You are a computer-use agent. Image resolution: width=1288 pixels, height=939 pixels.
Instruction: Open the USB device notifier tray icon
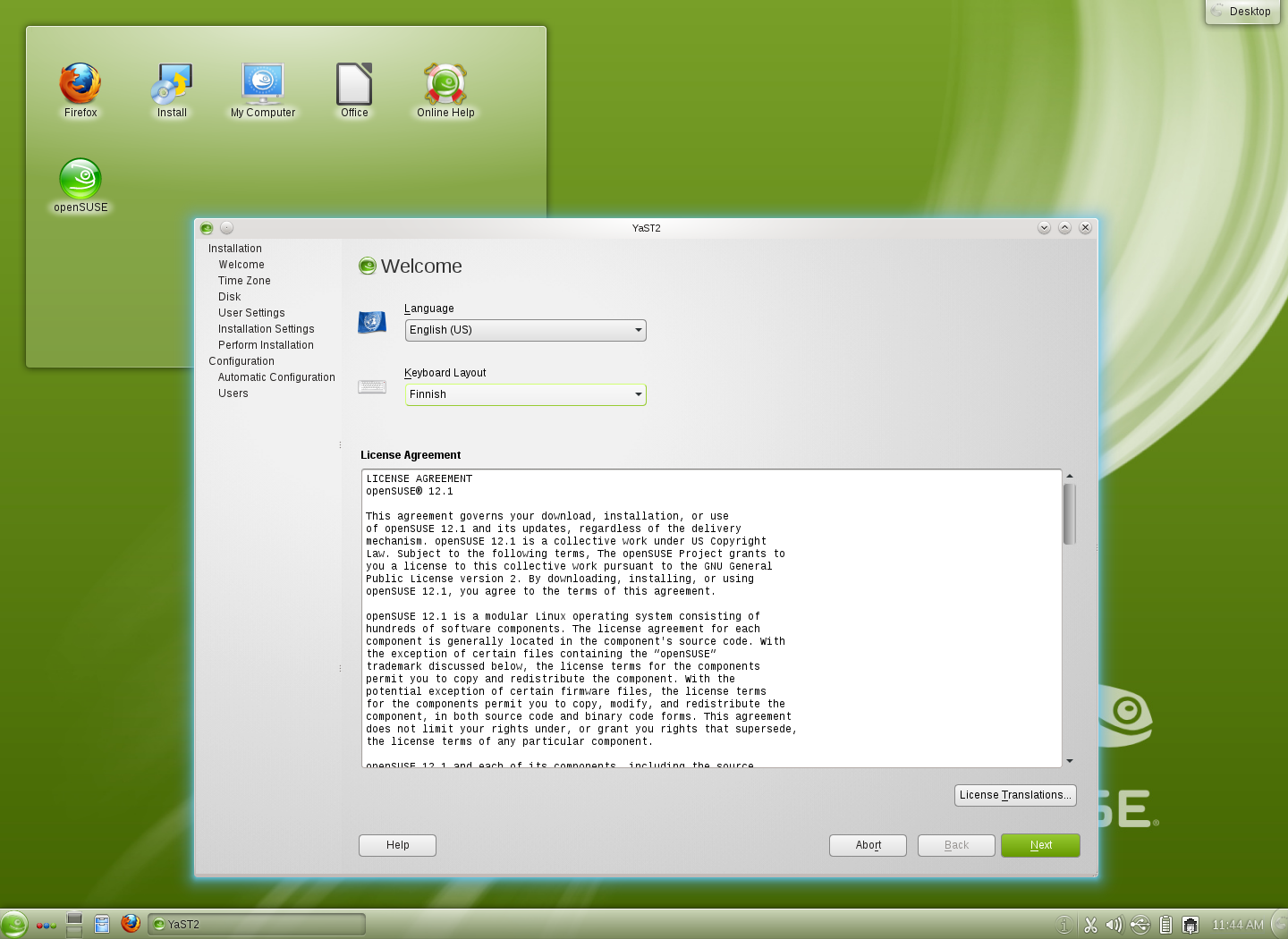click(x=1140, y=925)
